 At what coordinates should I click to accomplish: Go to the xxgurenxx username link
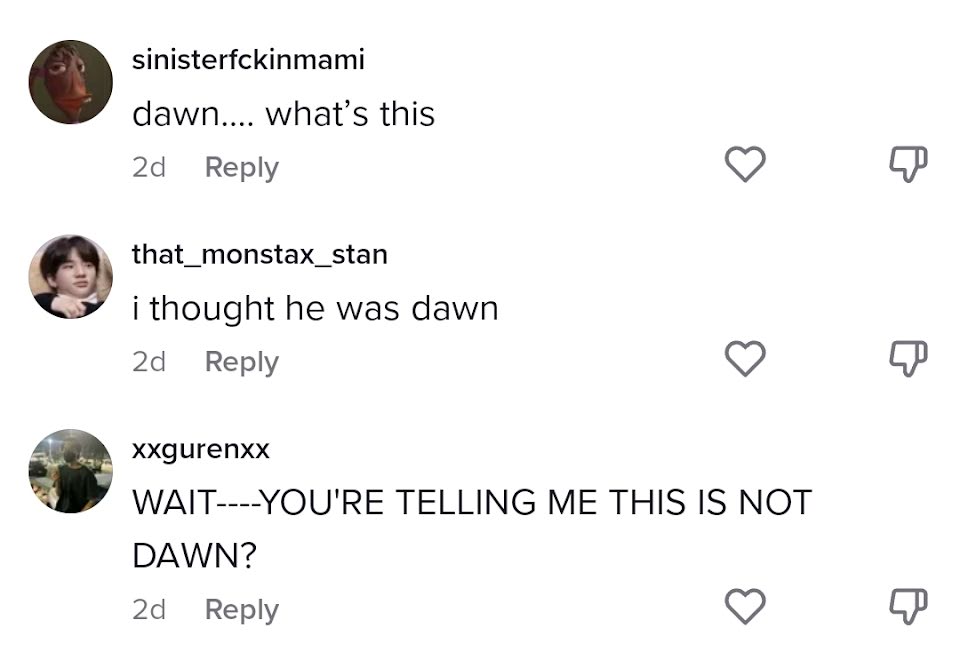click(x=201, y=450)
